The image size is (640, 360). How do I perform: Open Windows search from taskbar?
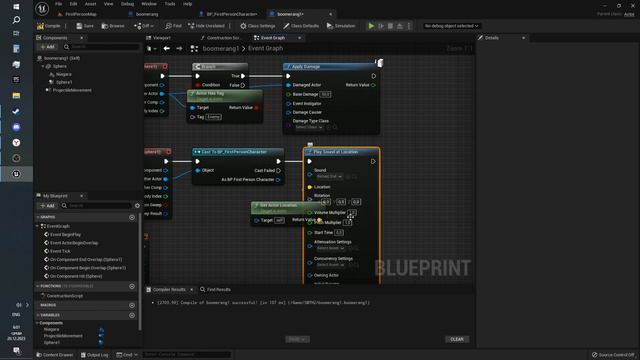(16, 20)
